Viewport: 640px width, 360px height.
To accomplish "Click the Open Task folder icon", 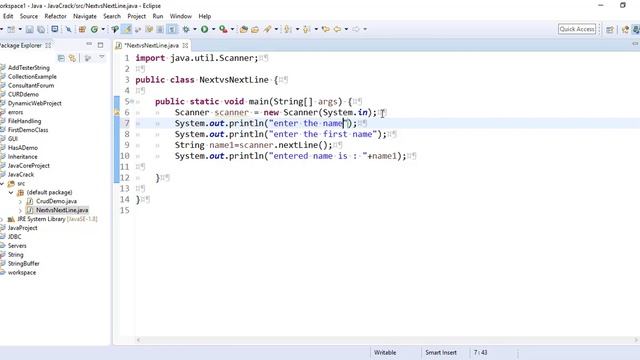I will 255,29.
